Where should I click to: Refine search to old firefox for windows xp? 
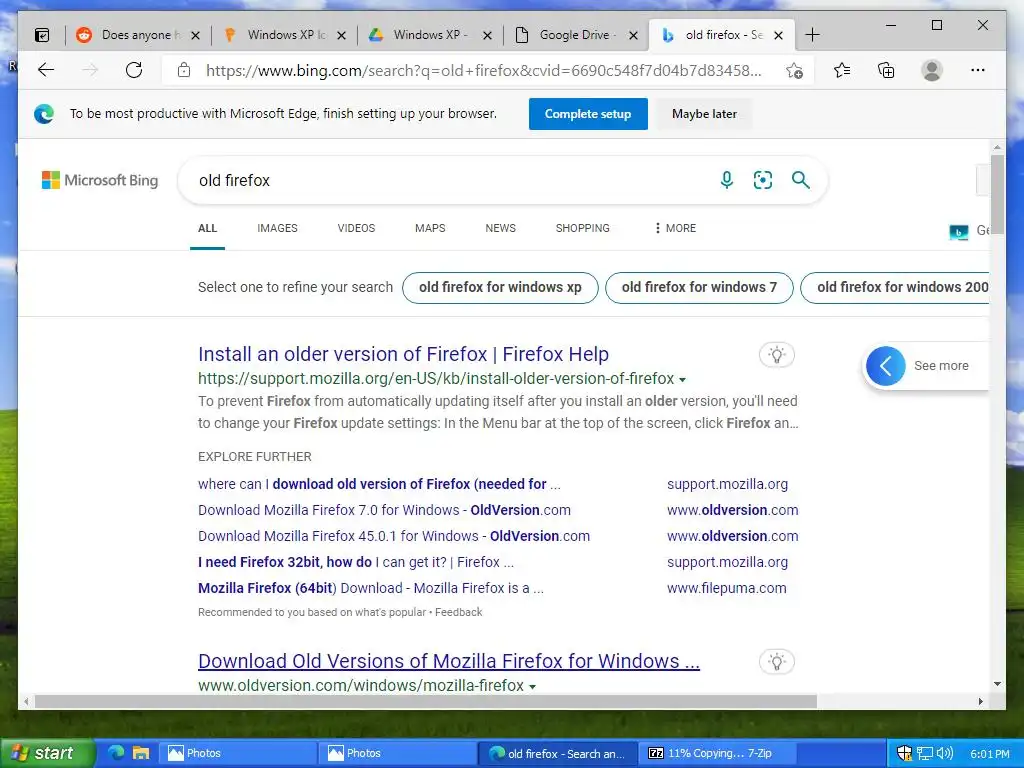click(x=500, y=287)
